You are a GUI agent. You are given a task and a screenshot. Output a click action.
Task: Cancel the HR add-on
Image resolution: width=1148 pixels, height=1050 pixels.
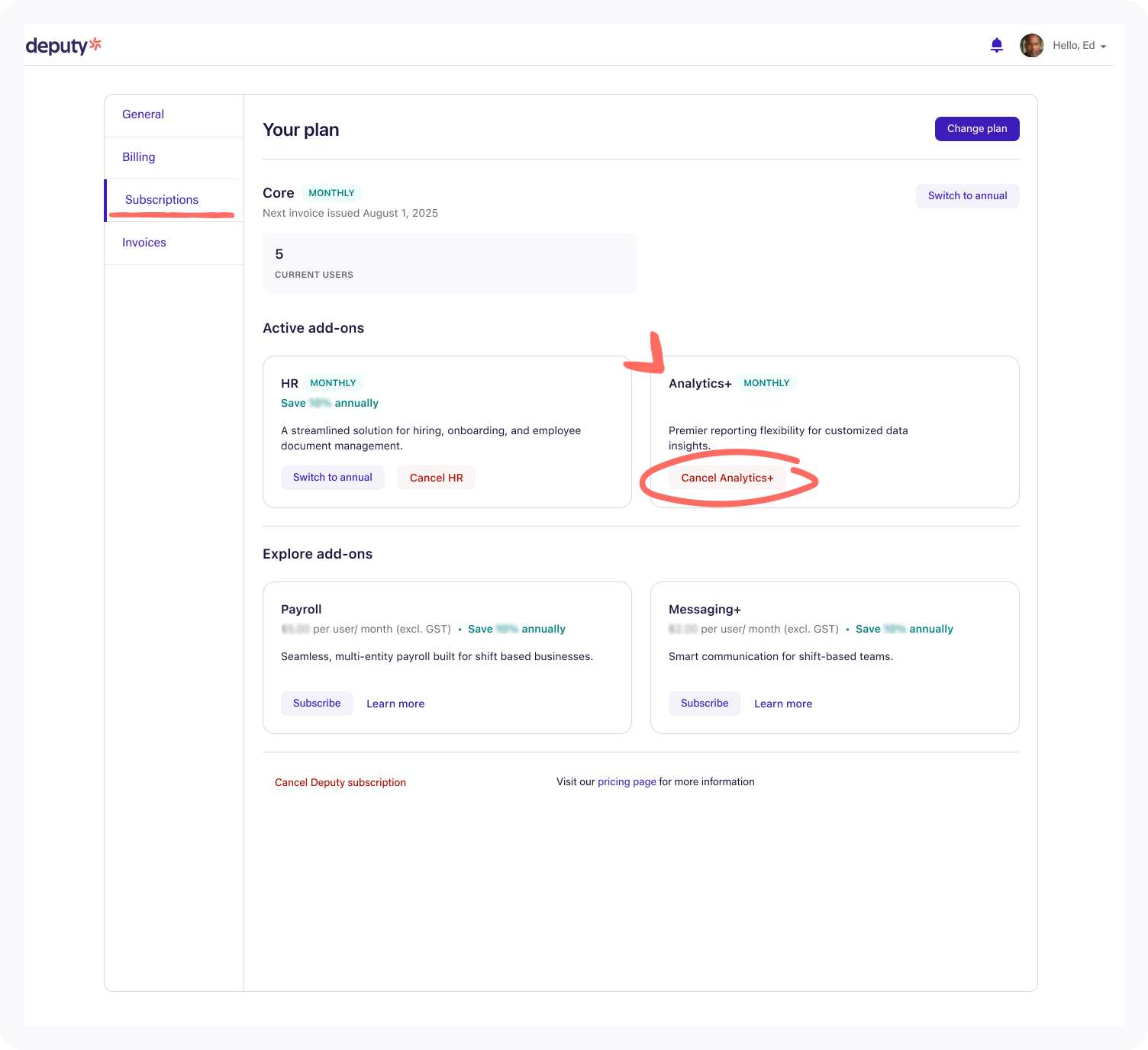point(436,477)
